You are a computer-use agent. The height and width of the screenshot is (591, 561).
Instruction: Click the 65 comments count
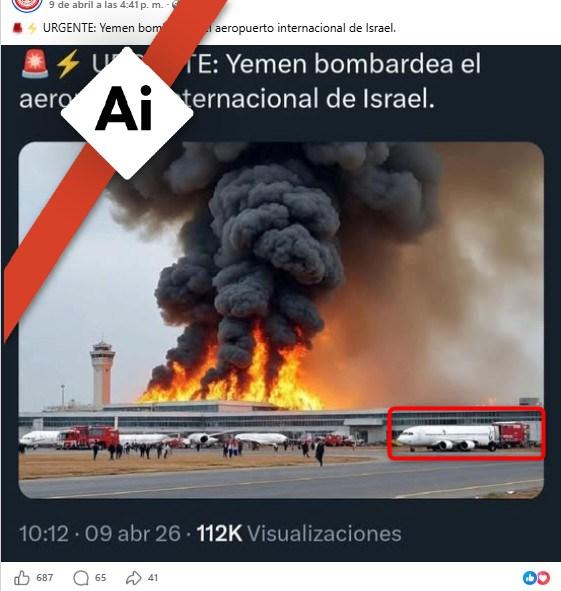[100, 577]
